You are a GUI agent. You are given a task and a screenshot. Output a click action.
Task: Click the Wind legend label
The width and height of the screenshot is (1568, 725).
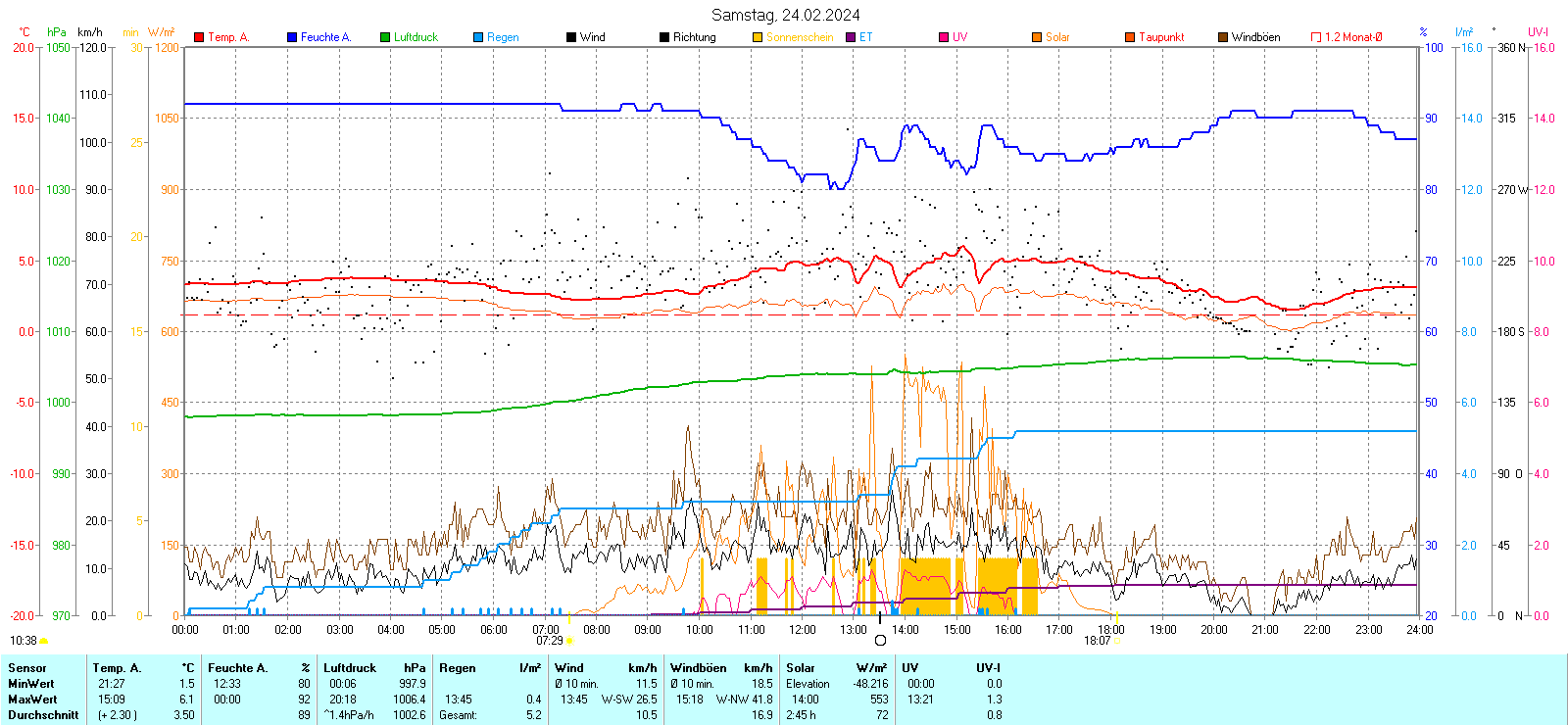tap(592, 37)
